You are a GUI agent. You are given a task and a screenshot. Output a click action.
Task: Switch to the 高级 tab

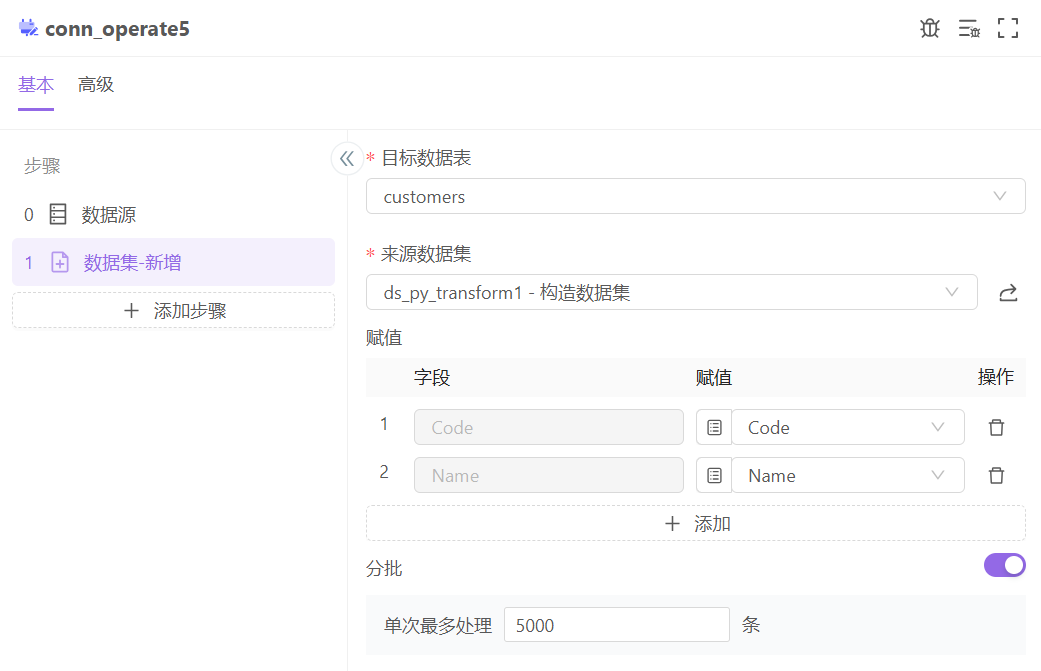[96, 85]
